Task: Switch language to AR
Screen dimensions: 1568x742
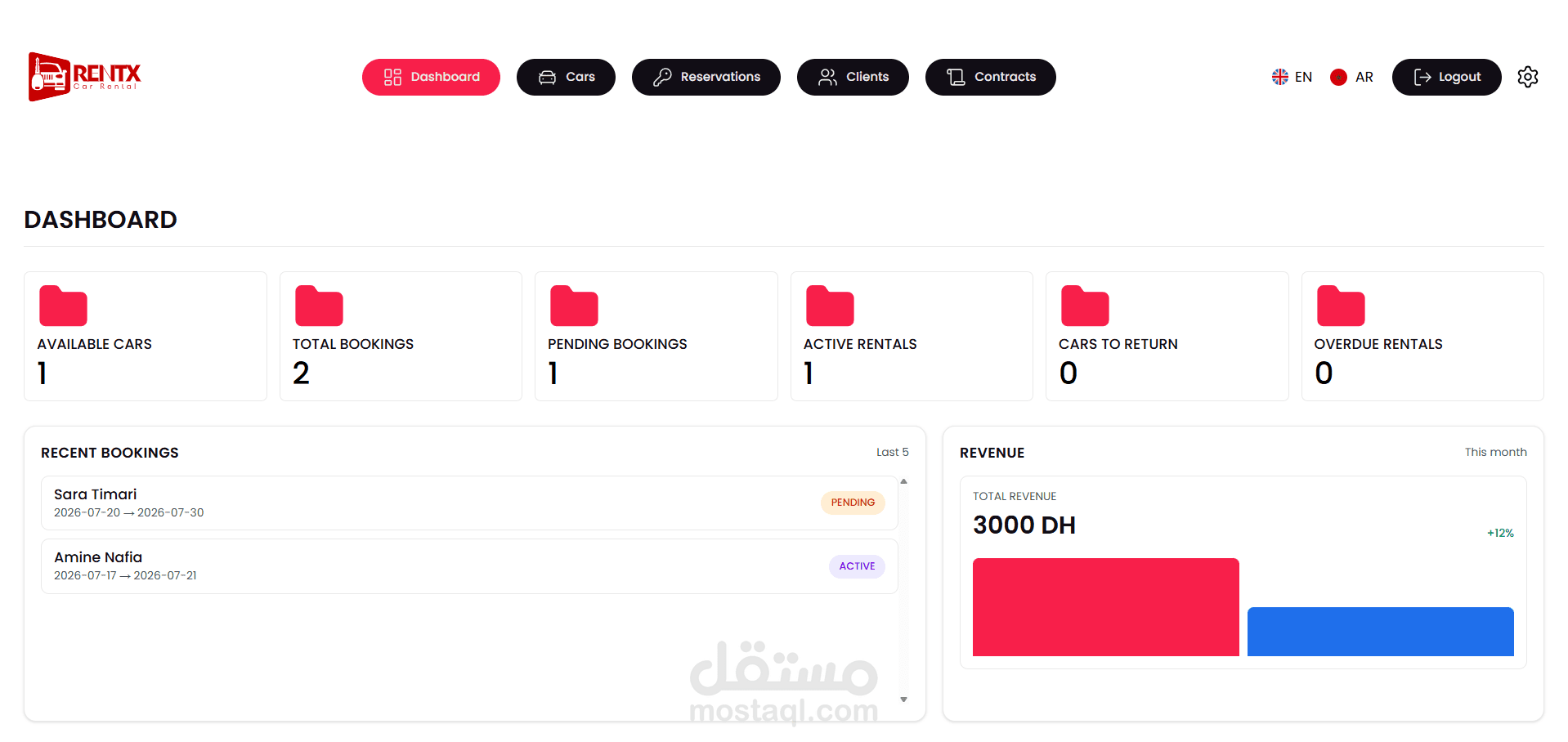Action: click(1364, 77)
